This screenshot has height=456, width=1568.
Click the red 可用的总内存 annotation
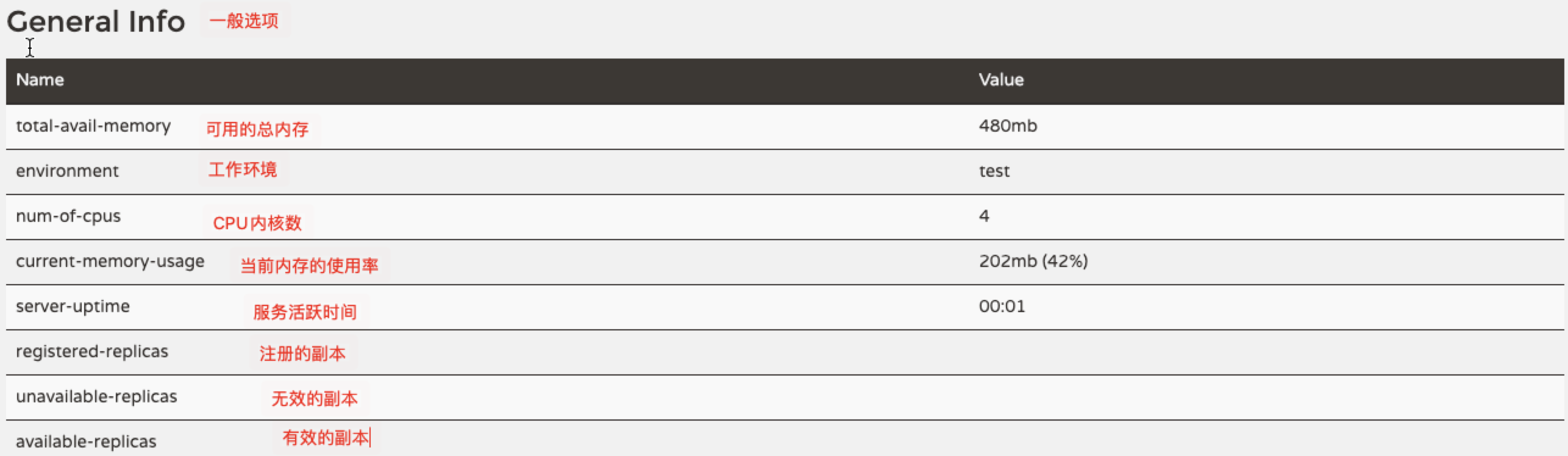tap(257, 129)
